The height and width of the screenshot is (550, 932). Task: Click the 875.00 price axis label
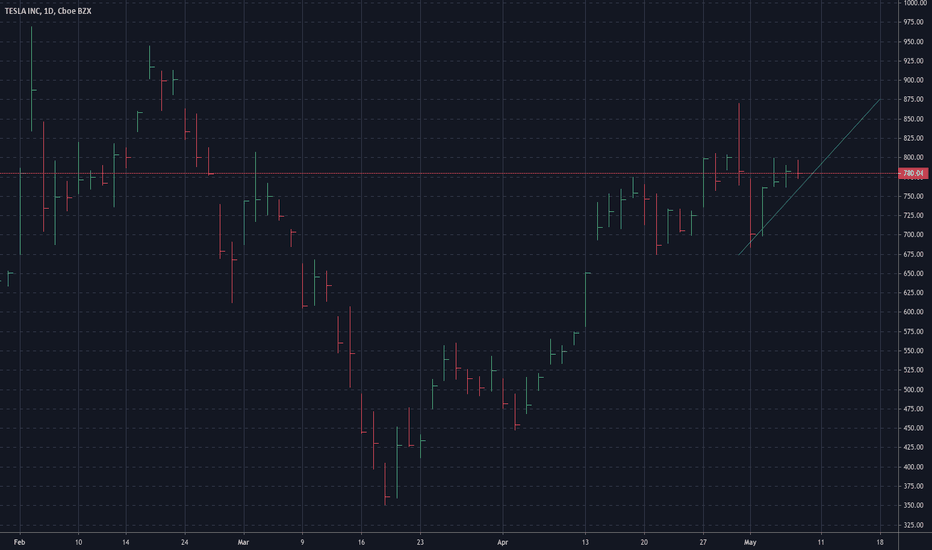coord(913,99)
